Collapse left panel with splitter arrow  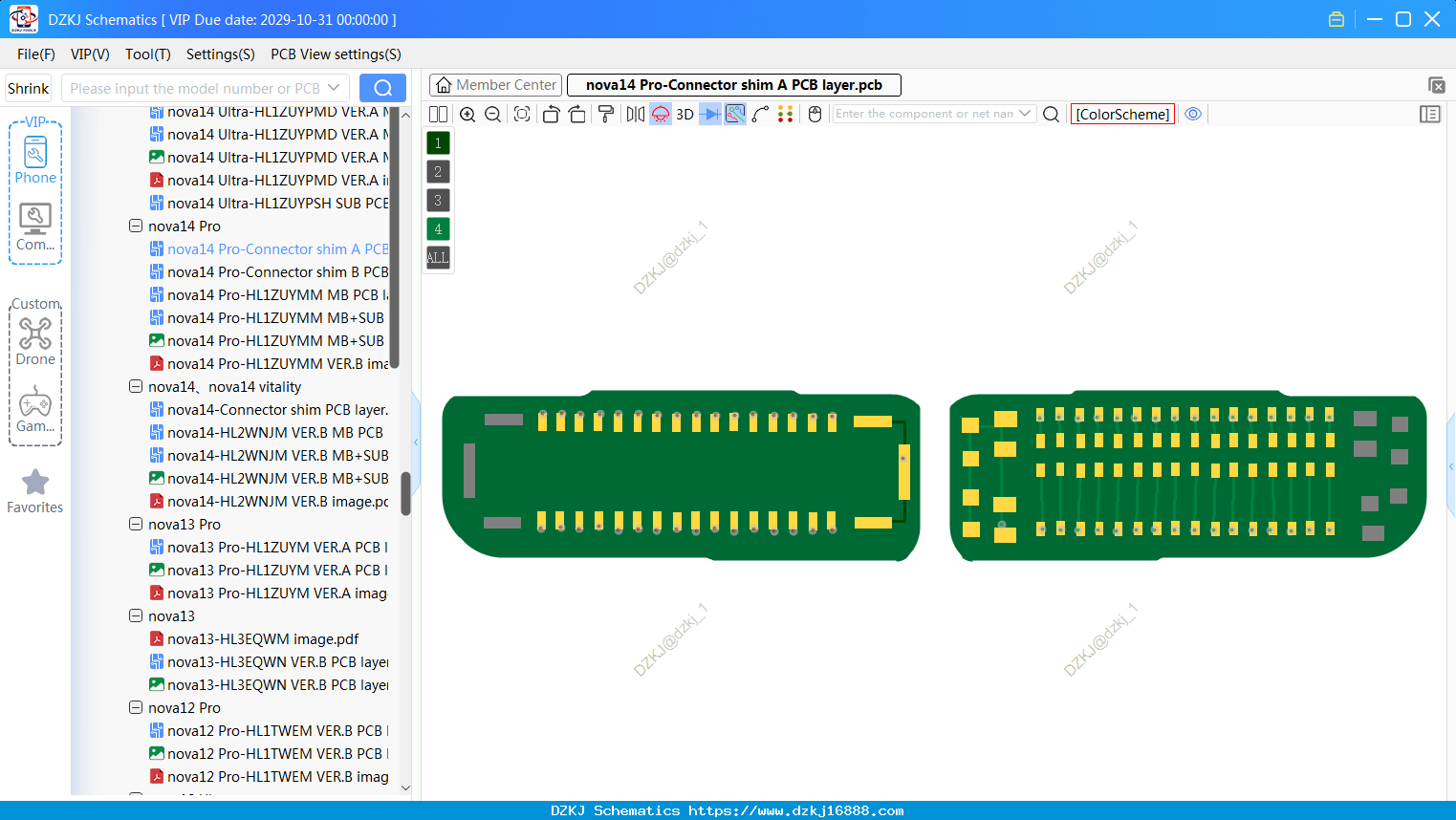click(416, 442)
